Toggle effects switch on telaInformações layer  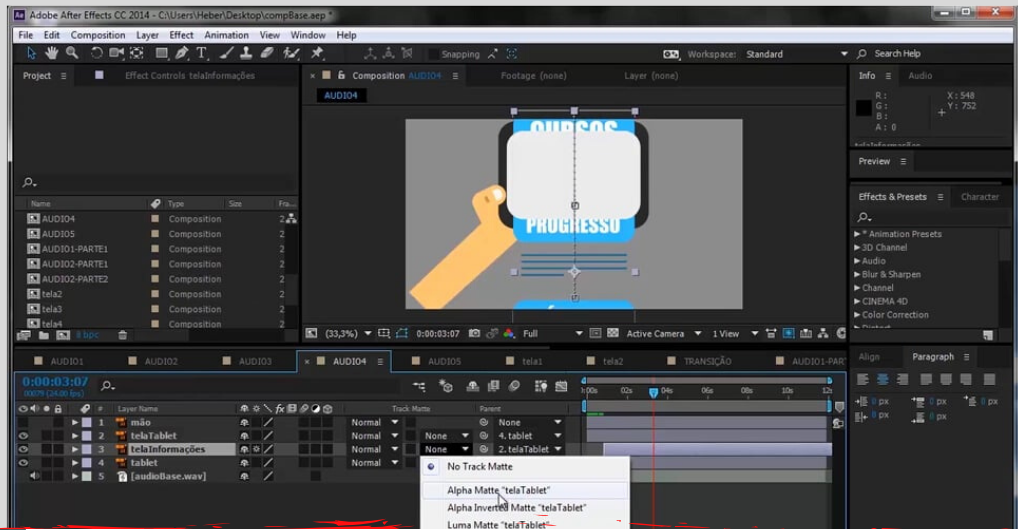(x=256, y=449)
